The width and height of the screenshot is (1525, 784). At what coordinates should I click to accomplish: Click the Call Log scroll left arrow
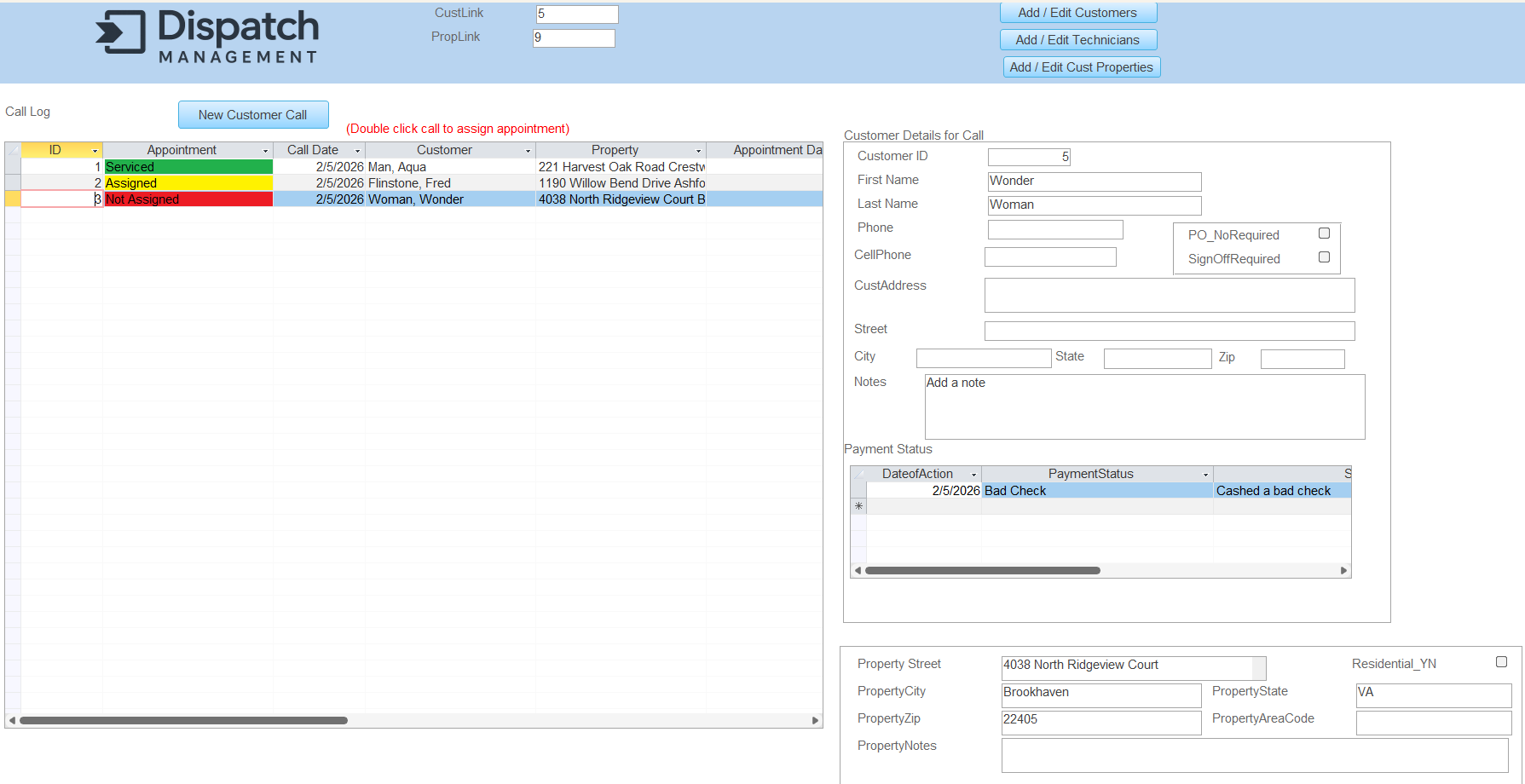pyautogui.click(x=12, y=721)
